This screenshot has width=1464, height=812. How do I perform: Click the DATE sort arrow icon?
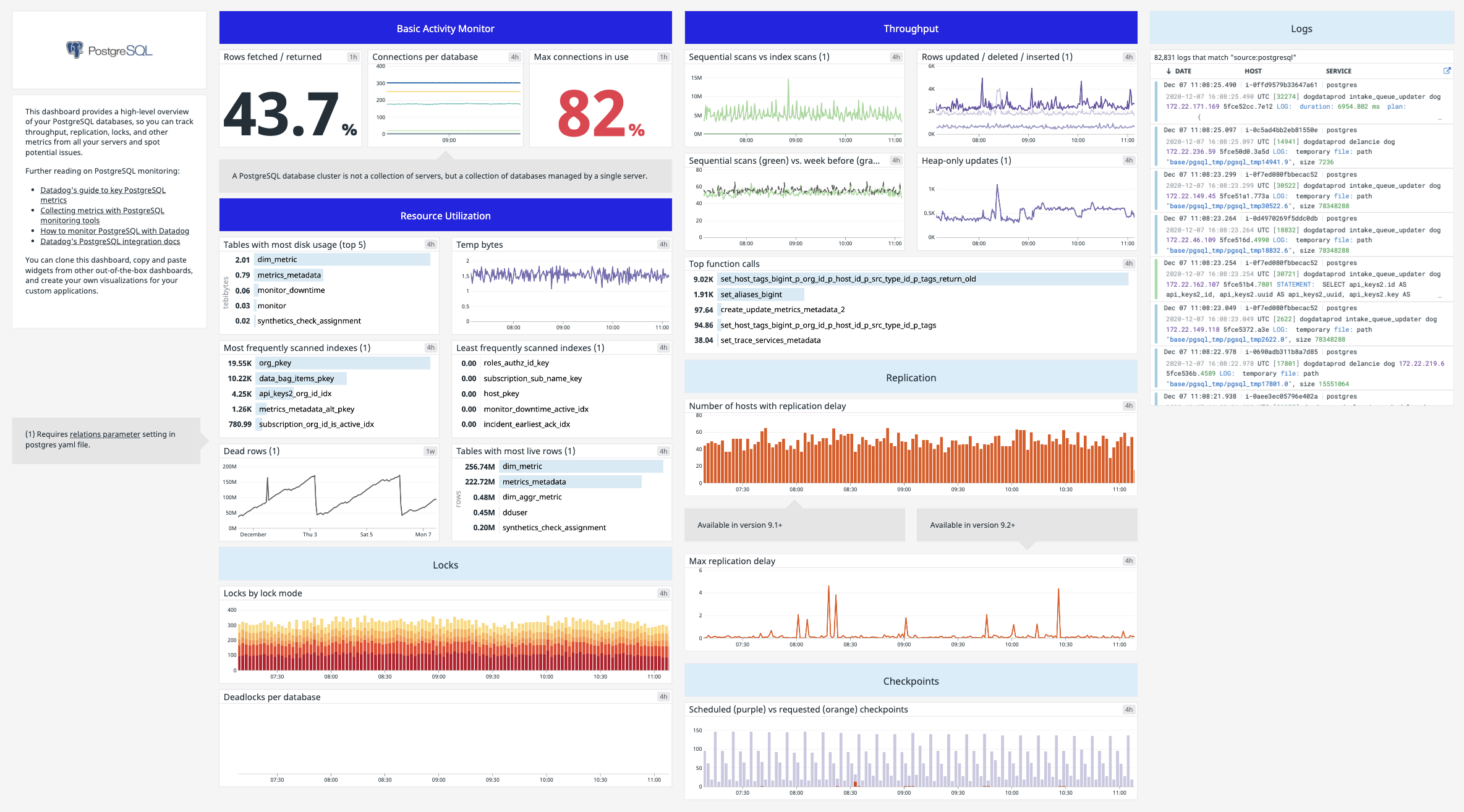(x=1168, y=71)
